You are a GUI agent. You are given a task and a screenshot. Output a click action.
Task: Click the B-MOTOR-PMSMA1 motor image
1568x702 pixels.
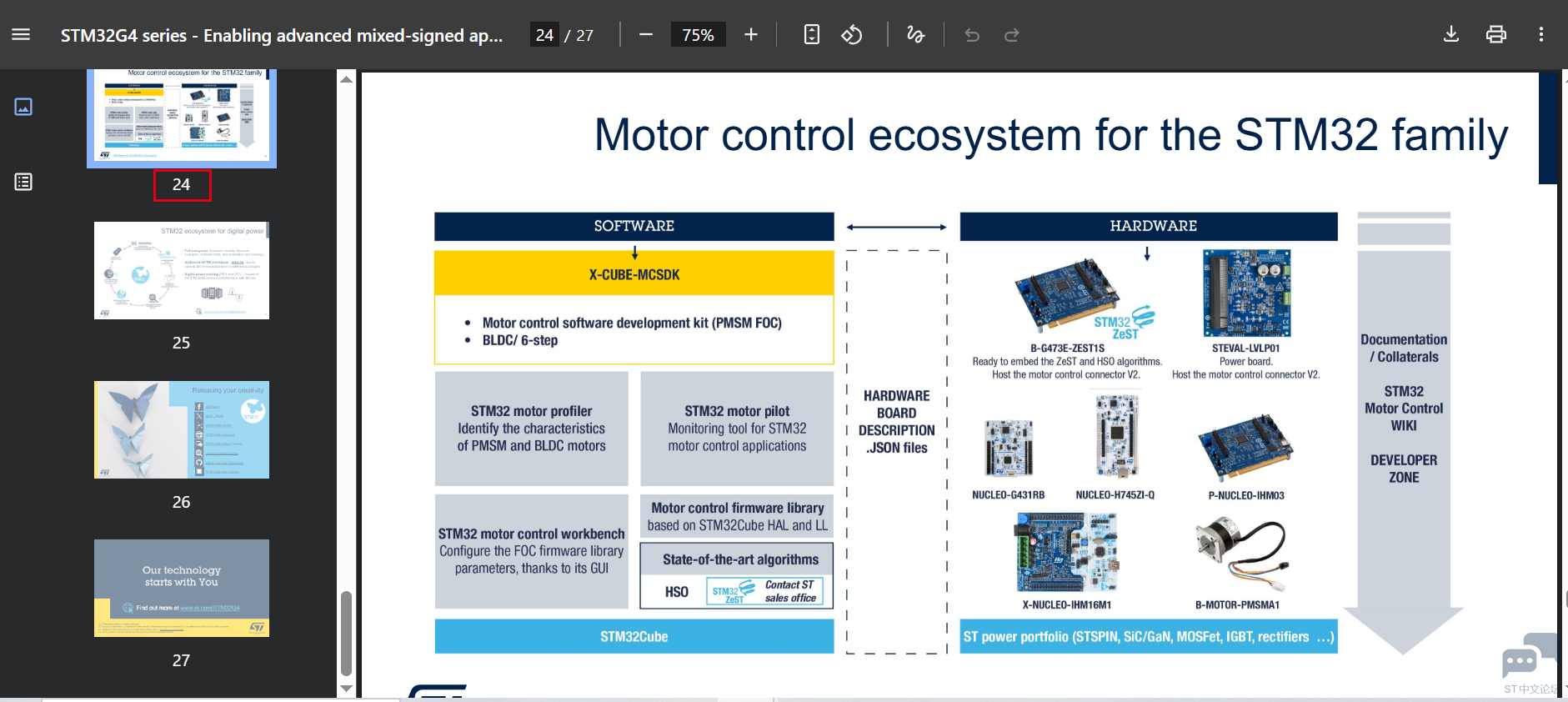(1241, 555)
